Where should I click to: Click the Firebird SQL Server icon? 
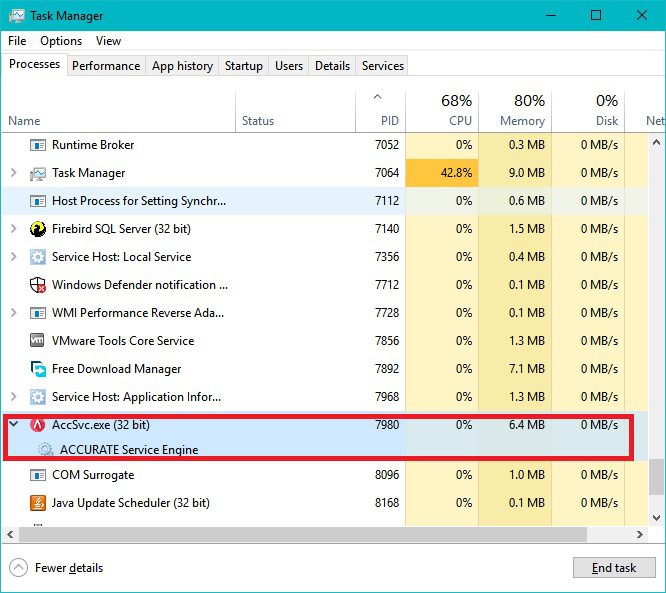tap(38, 229)
